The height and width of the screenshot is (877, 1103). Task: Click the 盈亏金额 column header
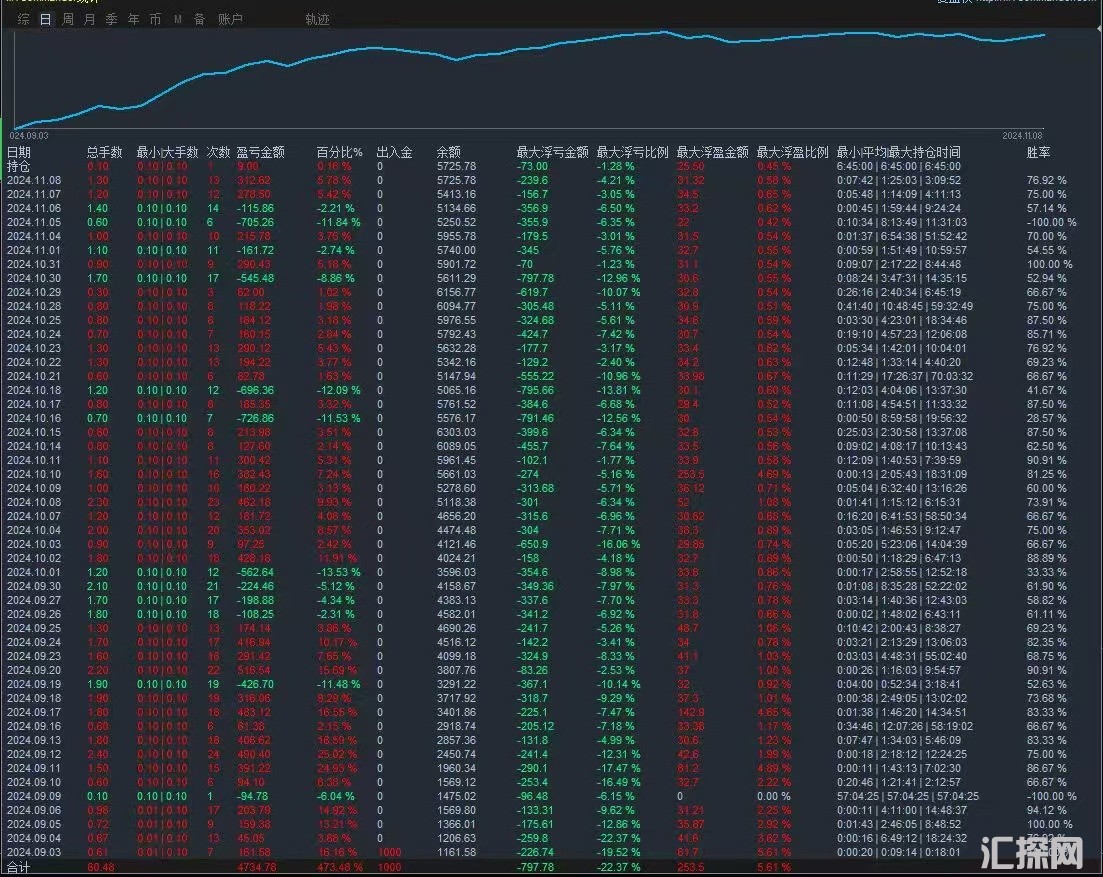point(260,153)
